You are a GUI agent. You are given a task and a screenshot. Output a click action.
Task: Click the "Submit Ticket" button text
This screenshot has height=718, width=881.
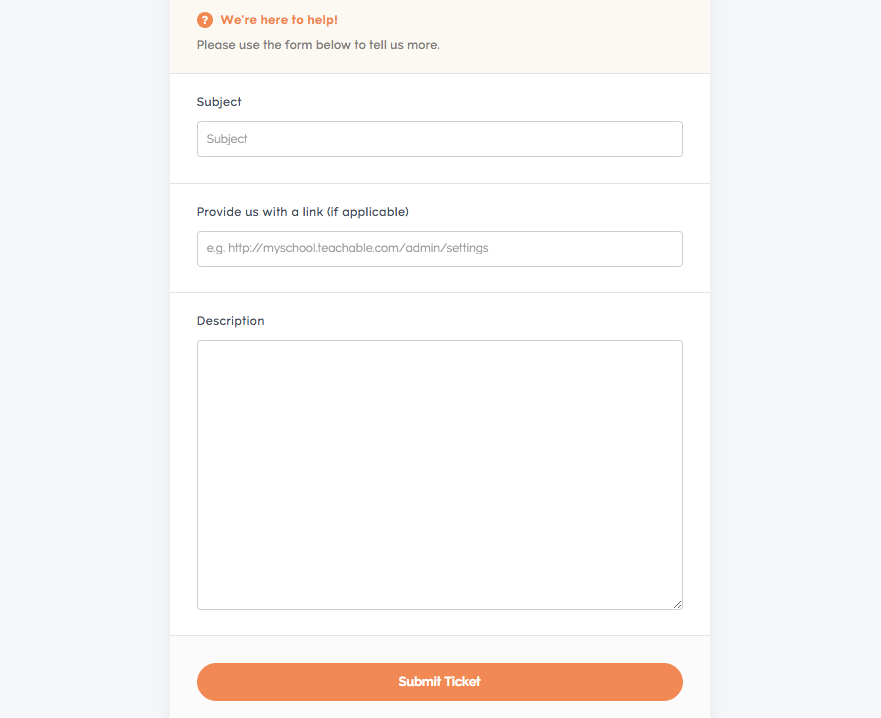tap(439, 681)
